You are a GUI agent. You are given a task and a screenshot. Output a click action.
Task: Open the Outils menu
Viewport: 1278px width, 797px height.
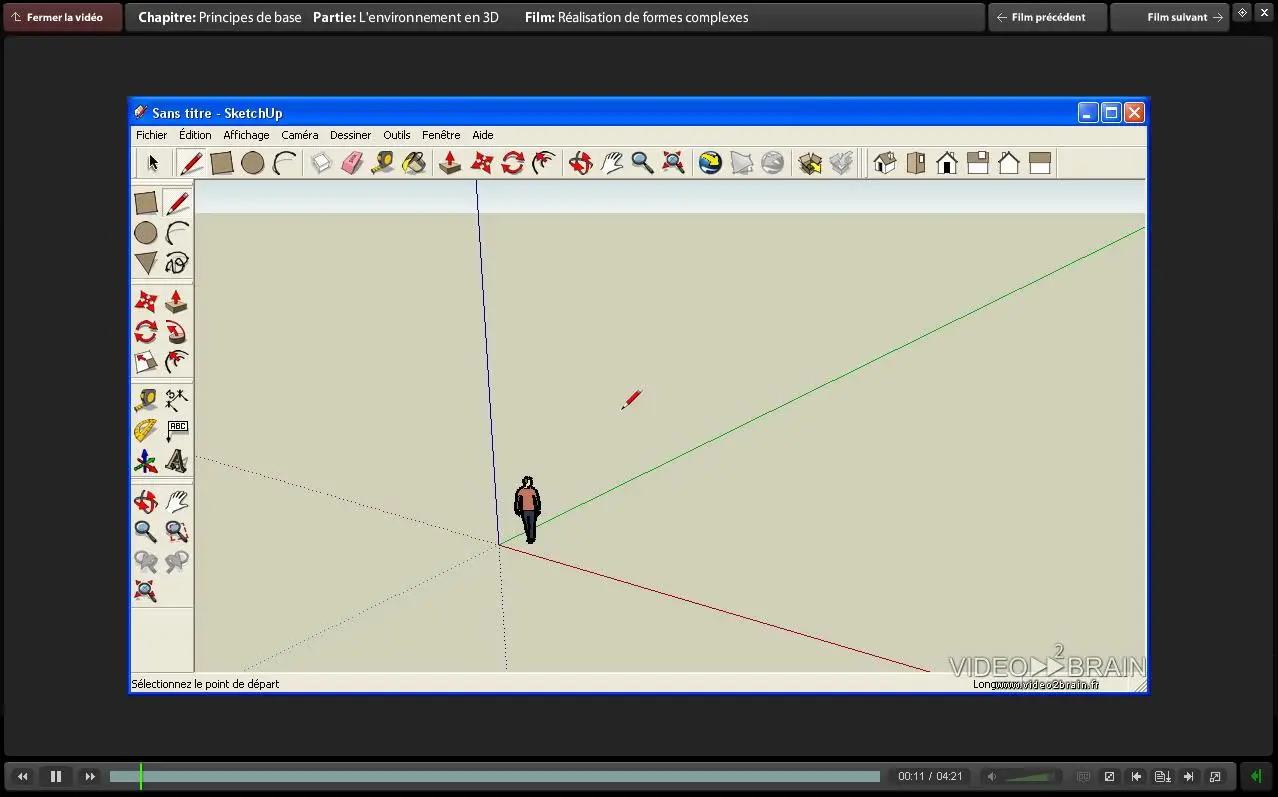pyautogui.click(x=396, y=135)
